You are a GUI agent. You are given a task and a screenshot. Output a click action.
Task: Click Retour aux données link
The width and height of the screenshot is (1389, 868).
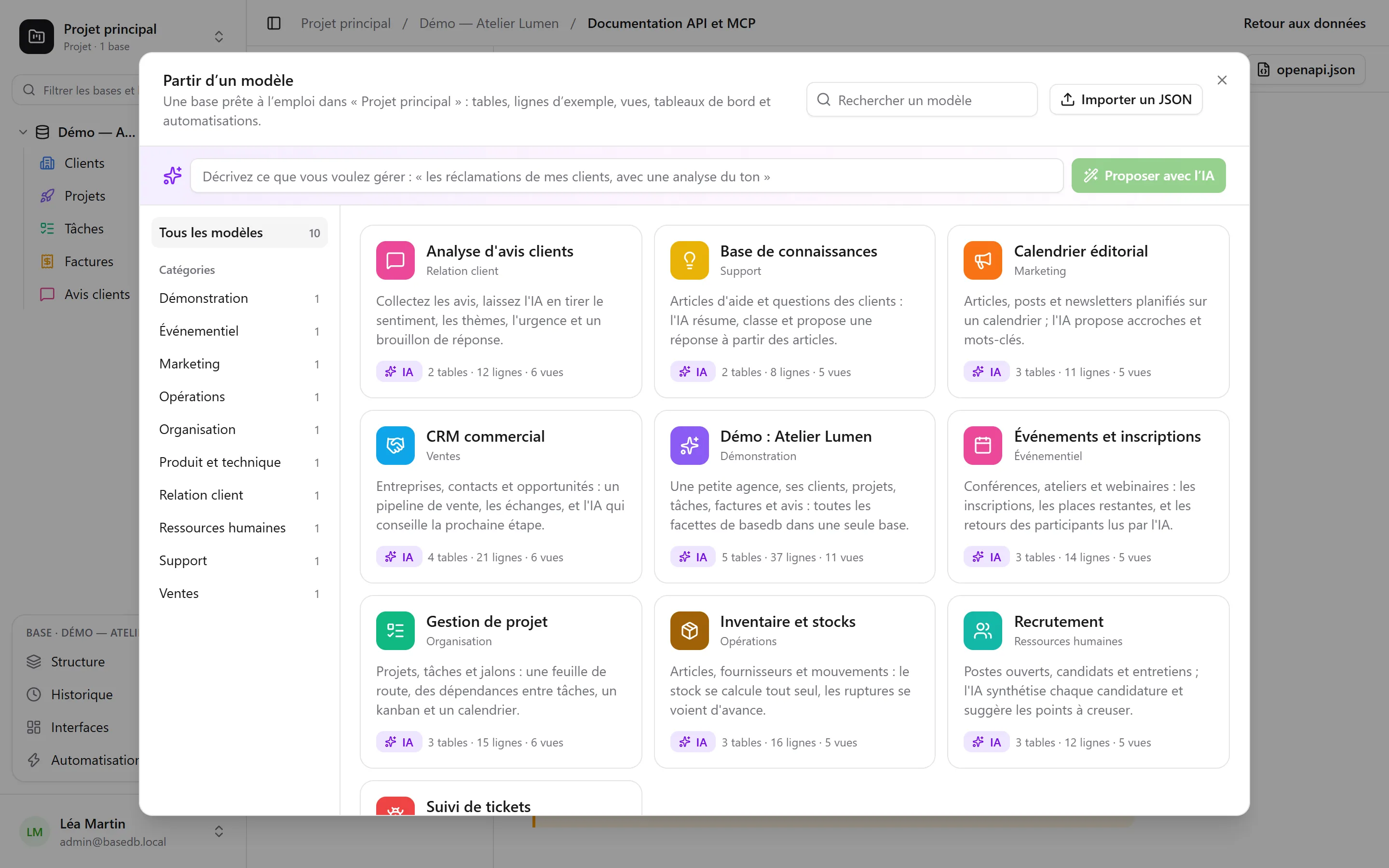(1304, 23)
